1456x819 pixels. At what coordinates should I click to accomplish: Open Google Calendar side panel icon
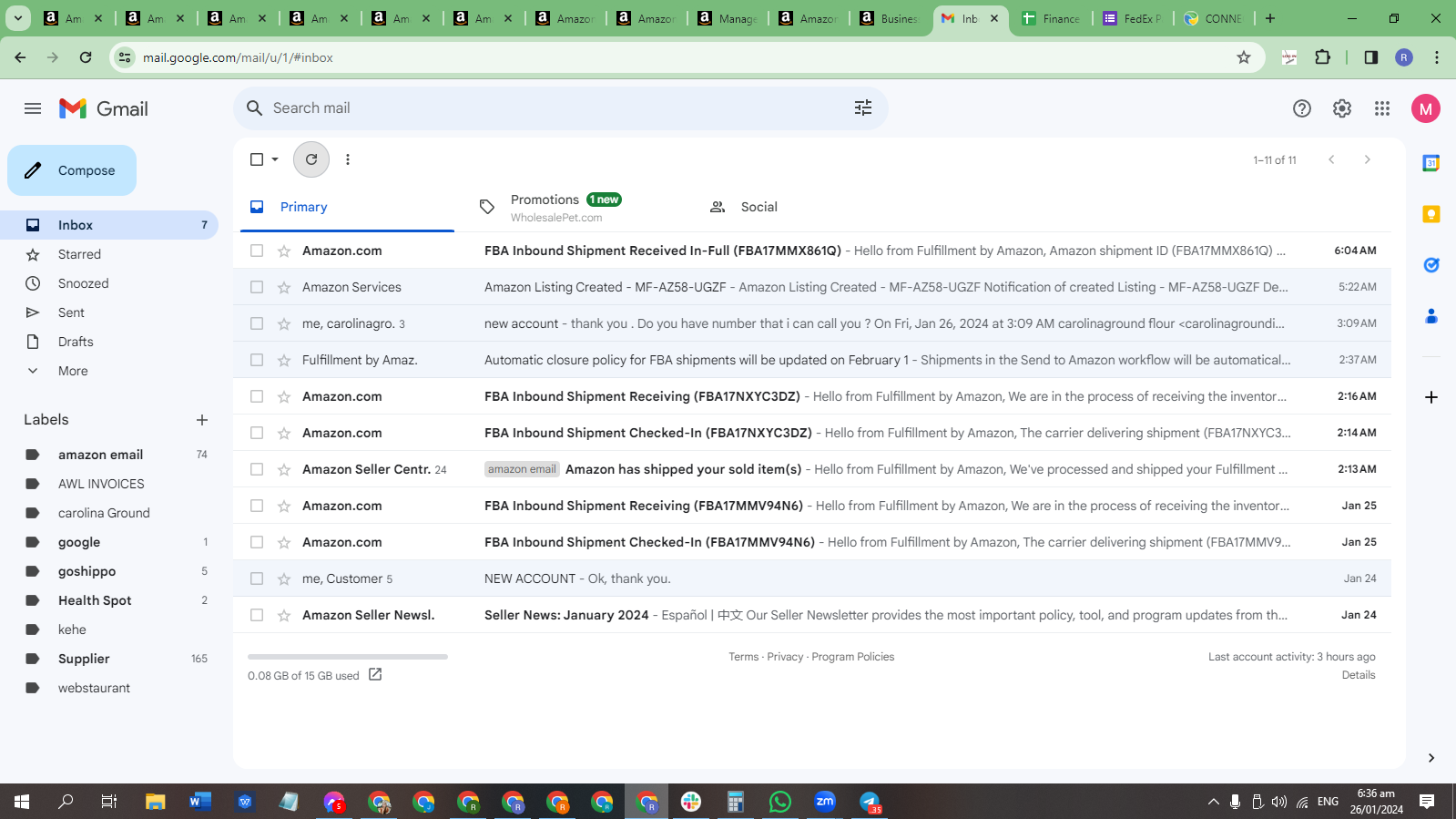tap(1431, 163)
